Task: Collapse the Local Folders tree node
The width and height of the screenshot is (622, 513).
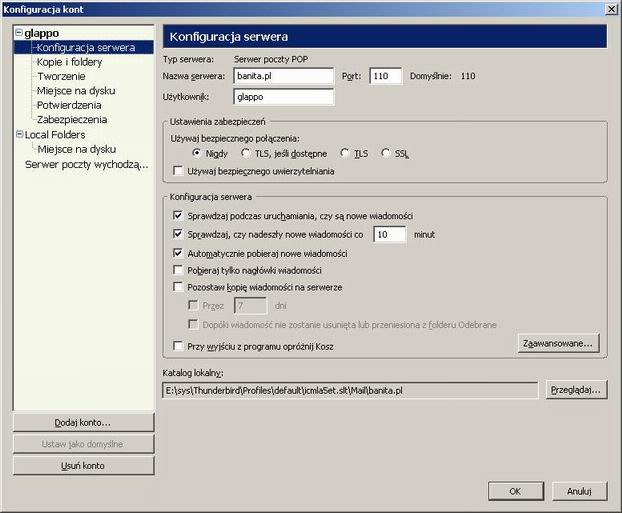Action: [x=17, y=134]
